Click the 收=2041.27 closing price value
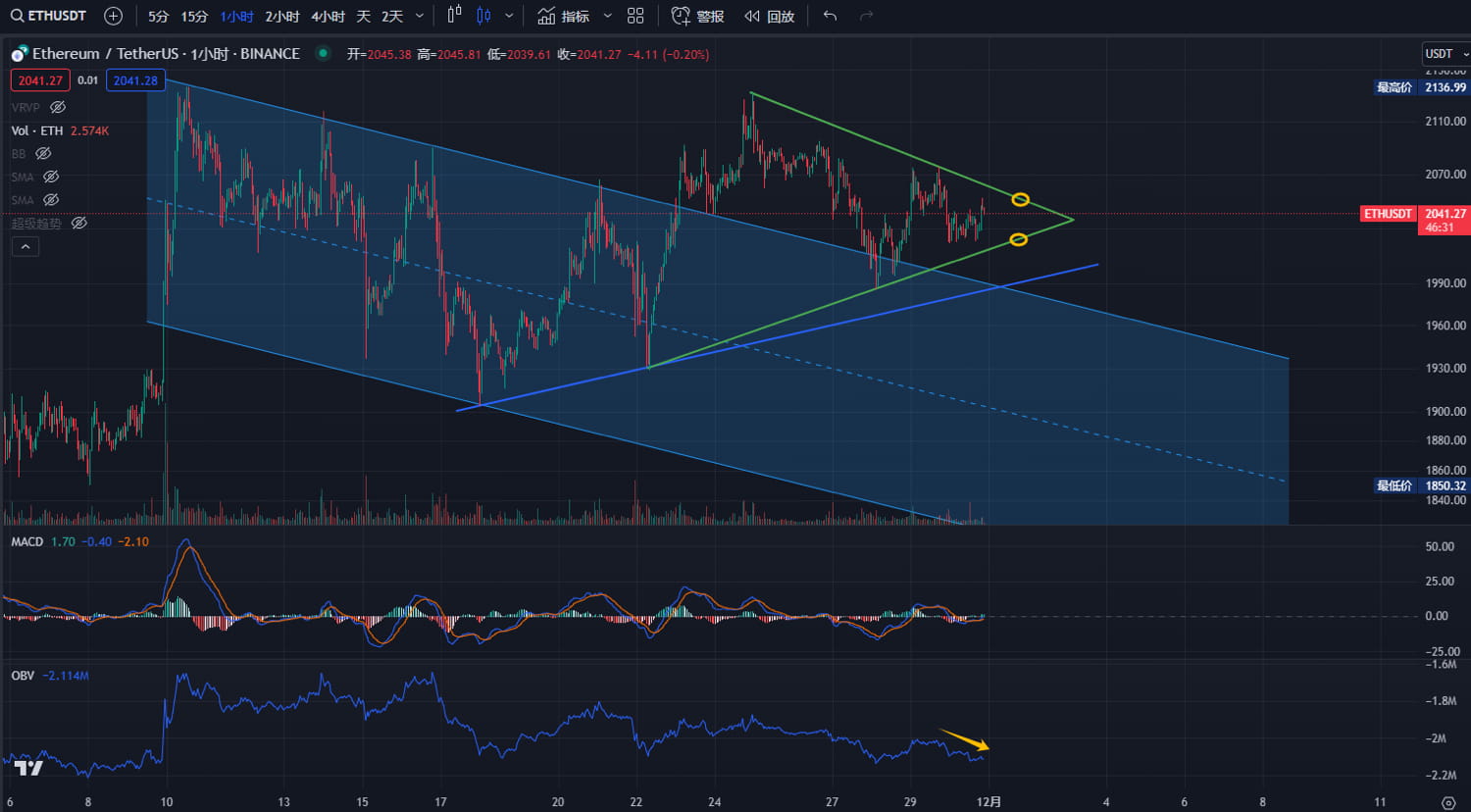This screenshot has width=1471, height=812. coord(589,54)
